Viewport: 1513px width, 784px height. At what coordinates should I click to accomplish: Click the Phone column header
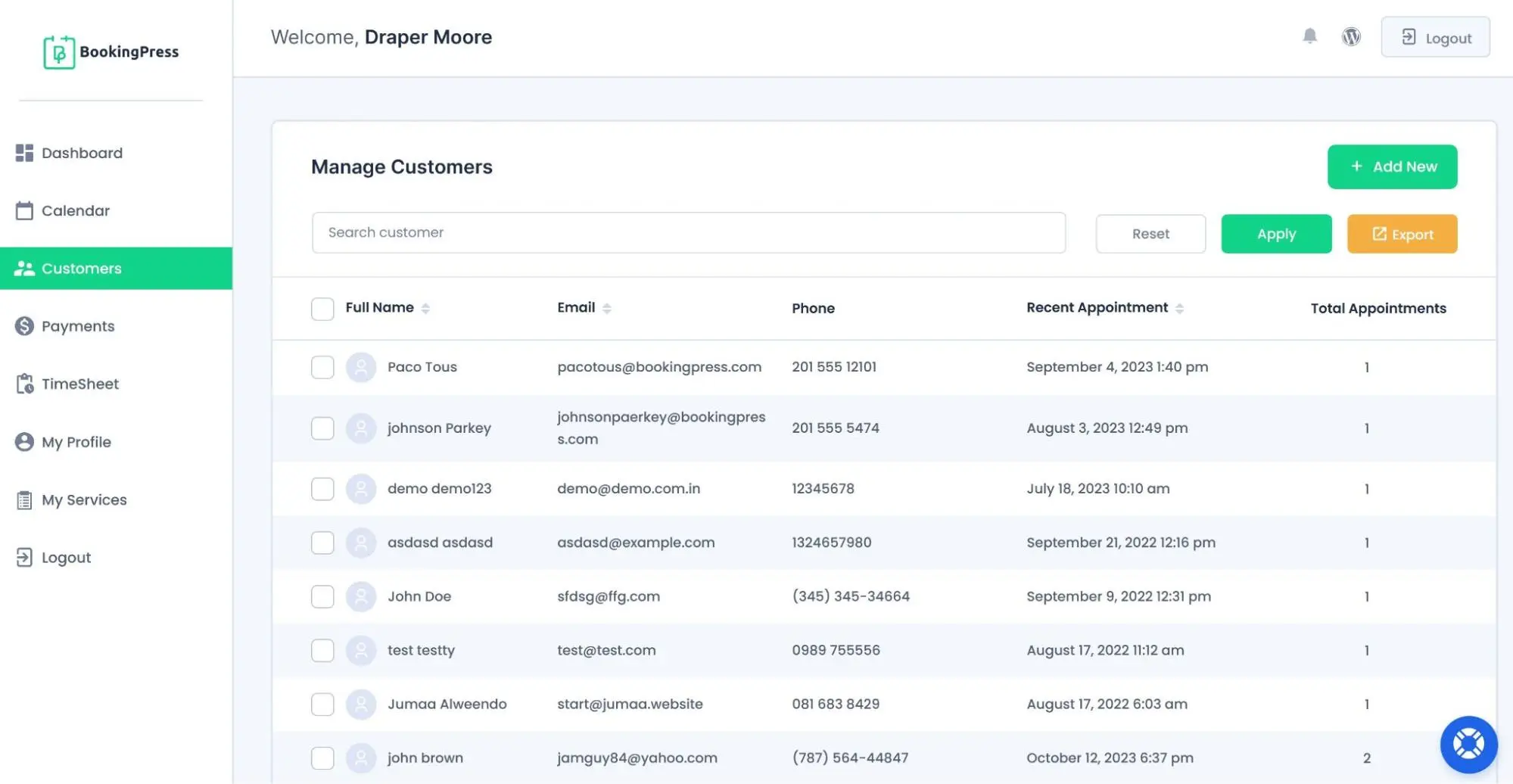813,308
